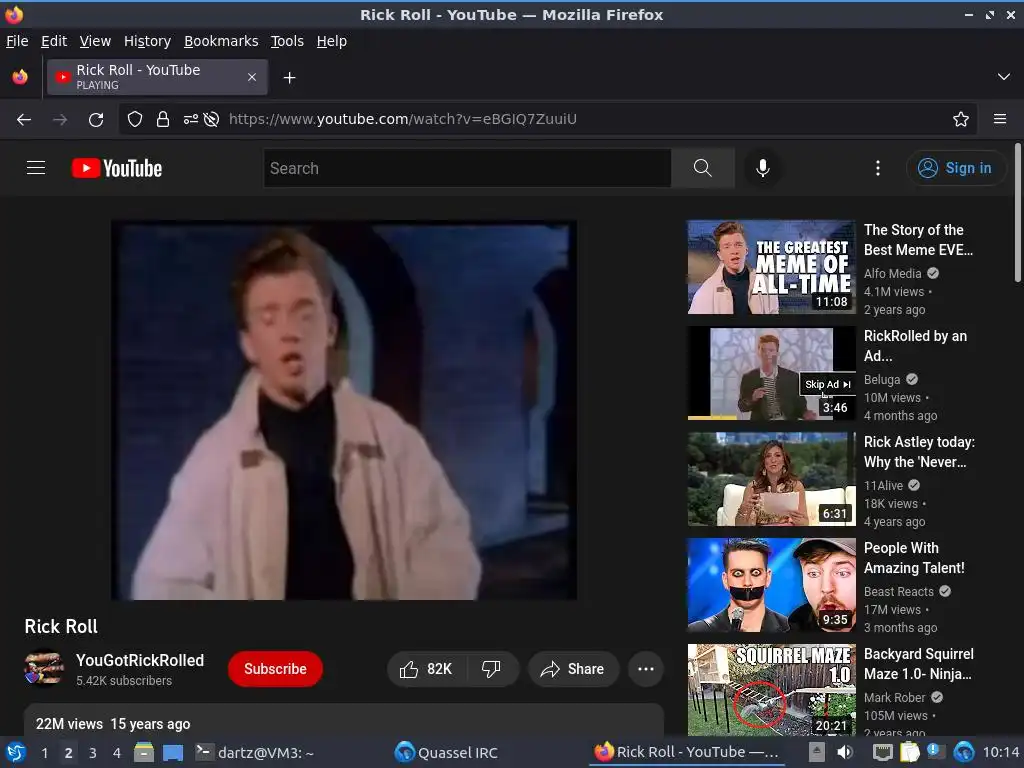Screen dimensions: 1024x768
Task: Click the Quassel tray icon near the clock
Action: point(964,752)
